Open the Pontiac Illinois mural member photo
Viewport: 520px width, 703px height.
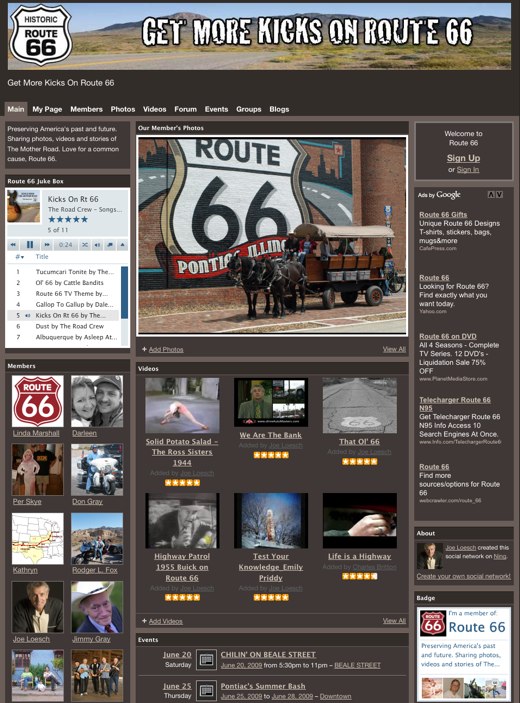[x=272, y=236]
